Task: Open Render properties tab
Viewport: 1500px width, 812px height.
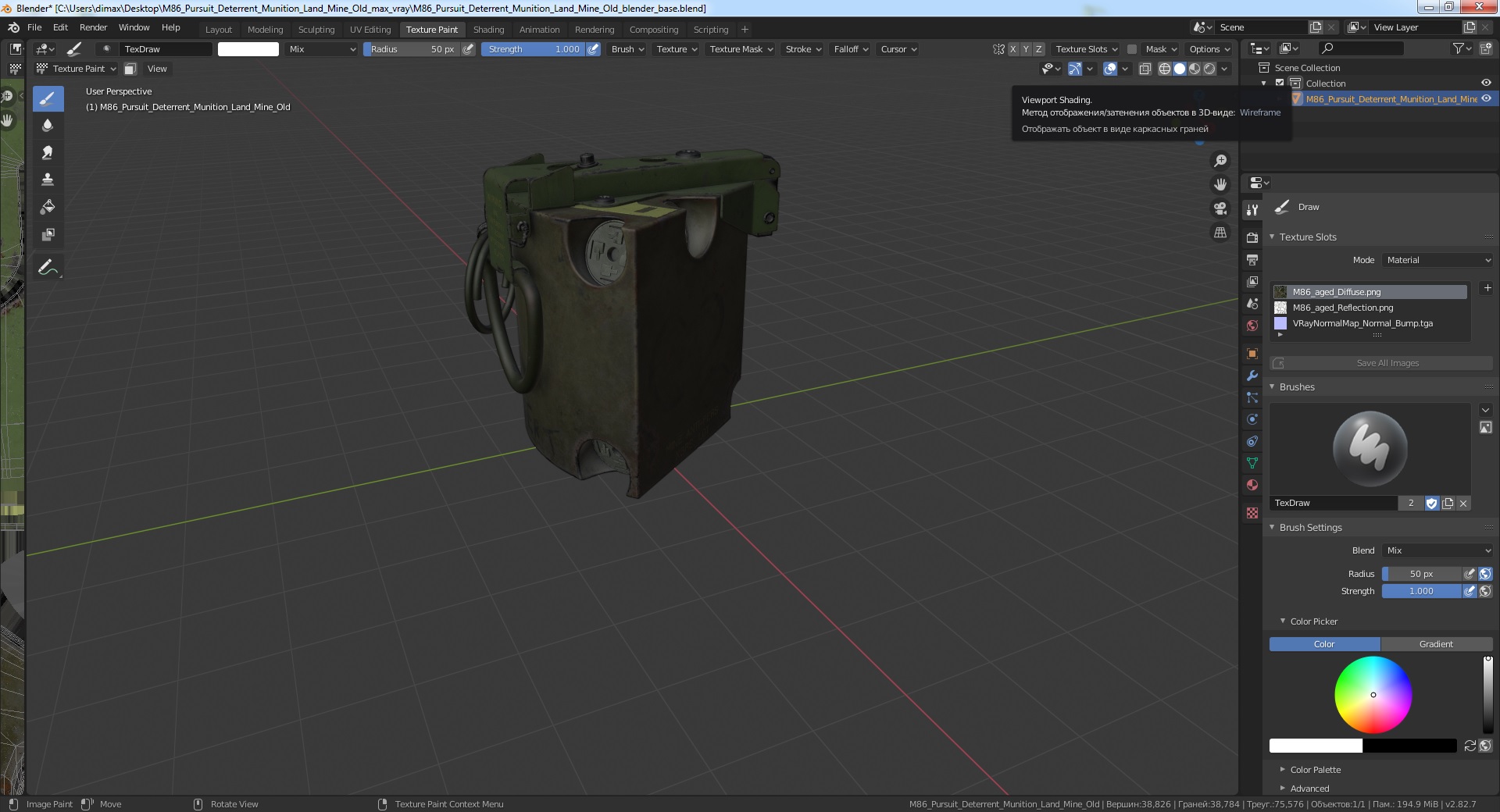Action: click(1252, 237)
